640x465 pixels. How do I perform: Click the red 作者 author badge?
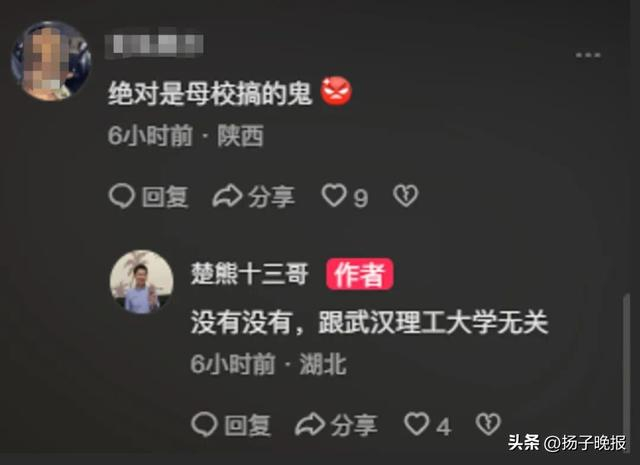[x=360, y=274]
